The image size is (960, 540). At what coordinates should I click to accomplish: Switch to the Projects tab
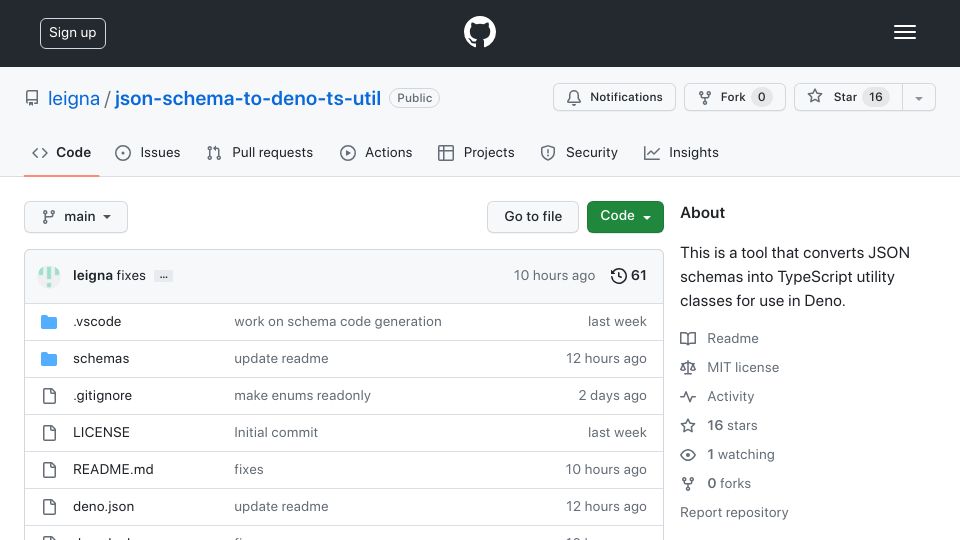(476, 152)
